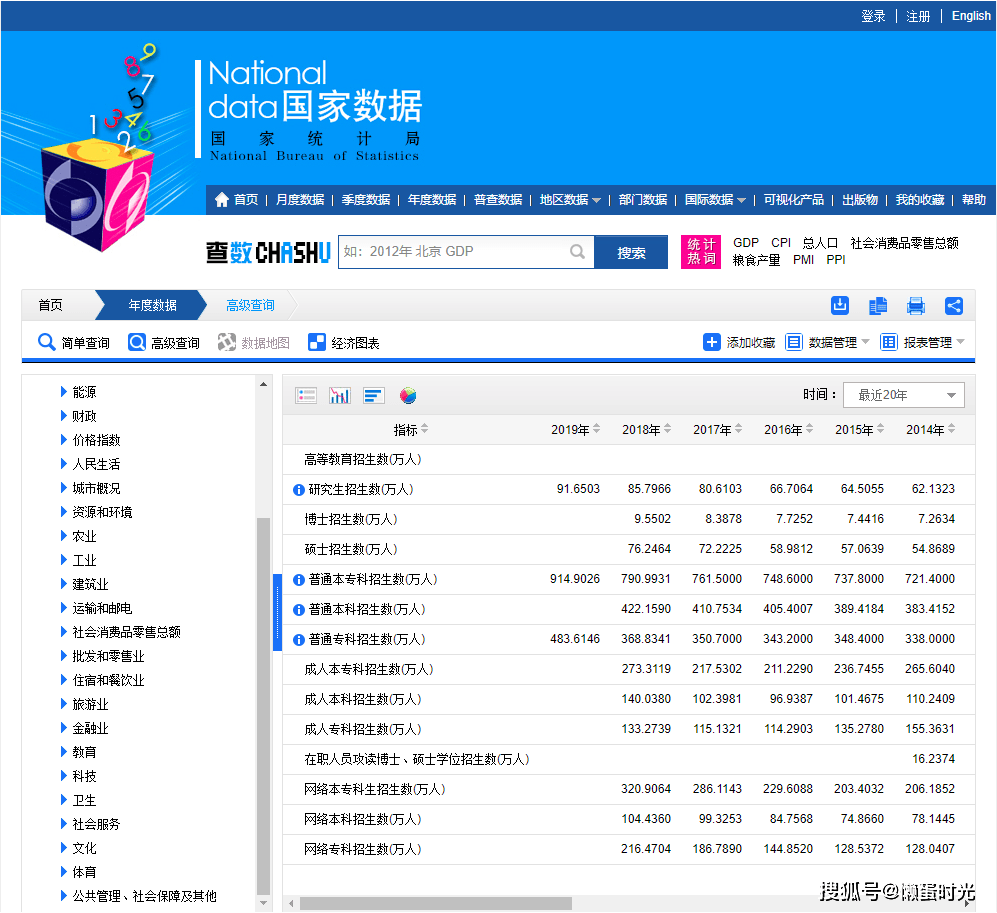Switch to the pie chart view
The image size is (997, 913).
tap(407, 395)
